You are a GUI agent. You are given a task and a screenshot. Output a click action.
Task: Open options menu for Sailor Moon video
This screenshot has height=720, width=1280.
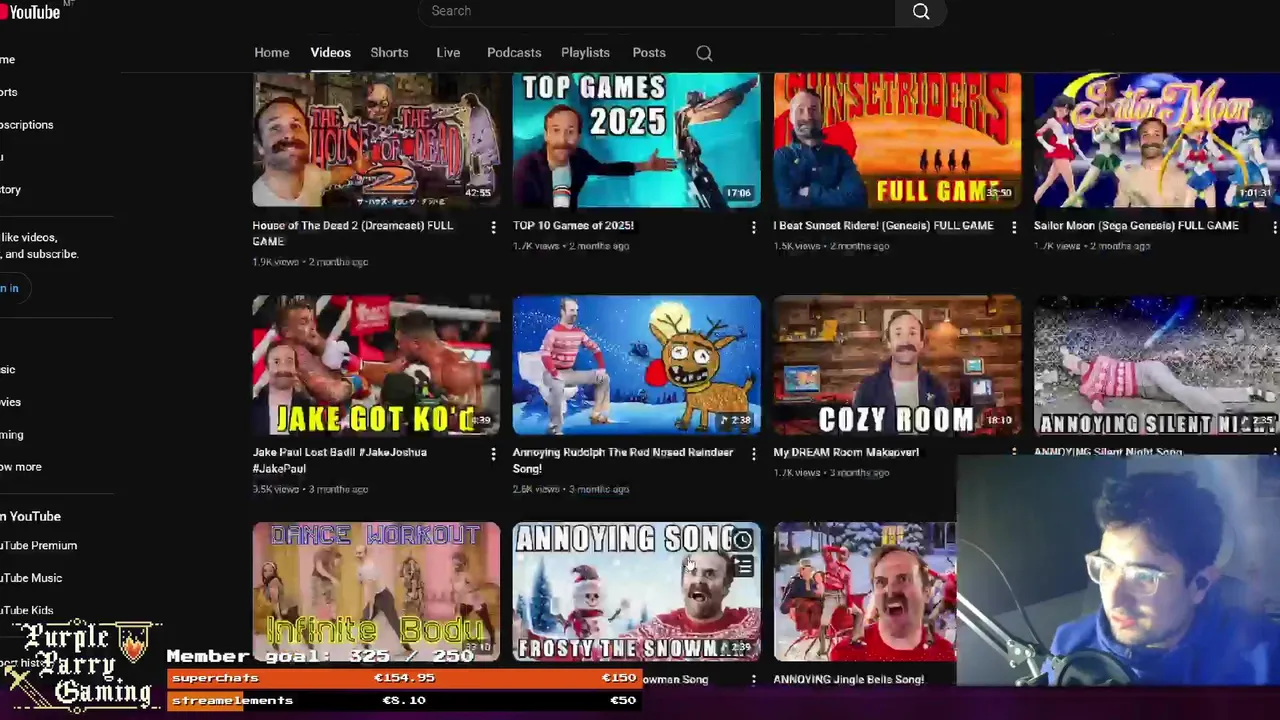[1274, 228]
